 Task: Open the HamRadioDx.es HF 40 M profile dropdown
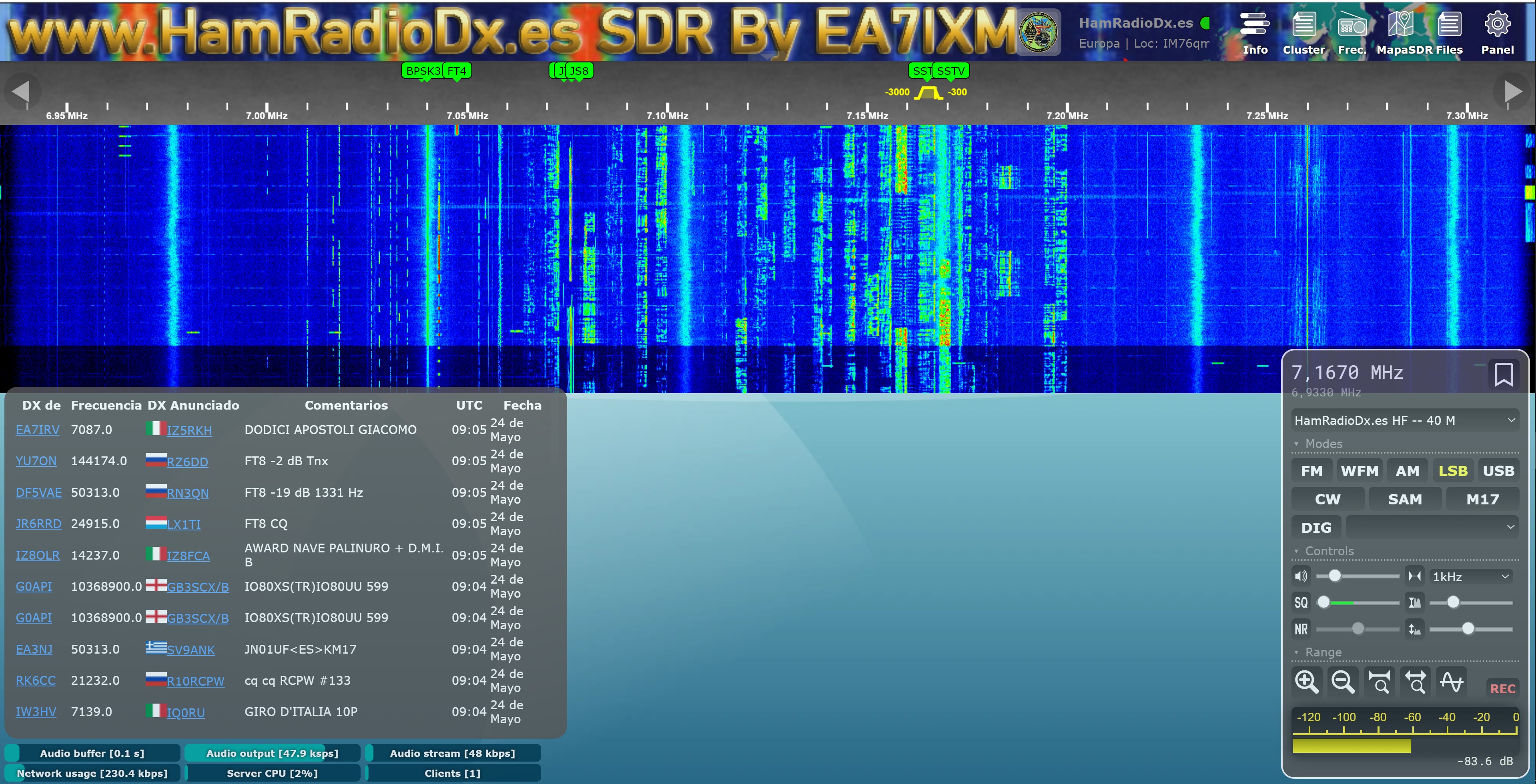click(1405, 420)
